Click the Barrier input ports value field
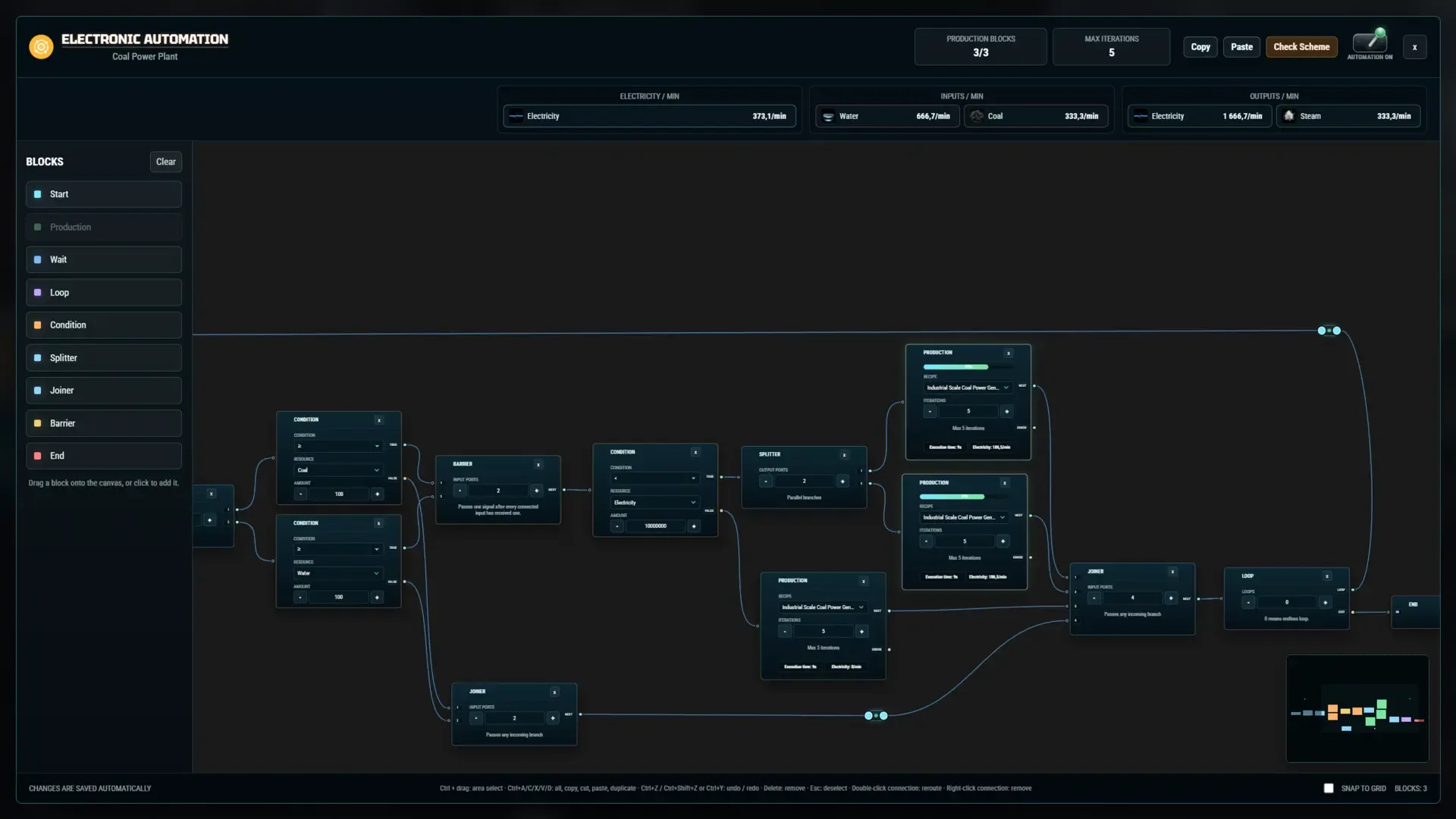 [498, 491]
